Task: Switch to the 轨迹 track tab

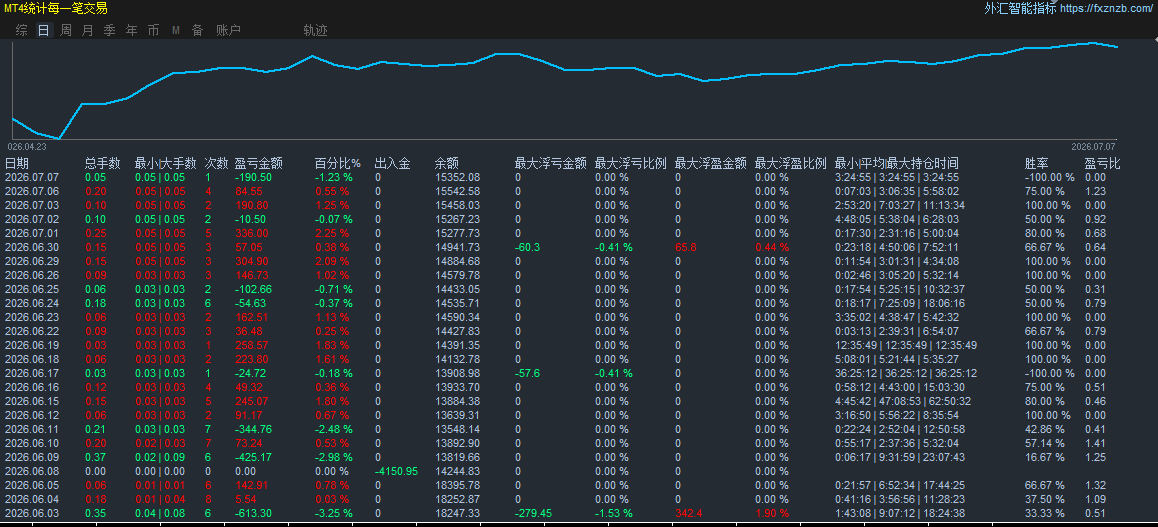Action: tap(315, 30)
